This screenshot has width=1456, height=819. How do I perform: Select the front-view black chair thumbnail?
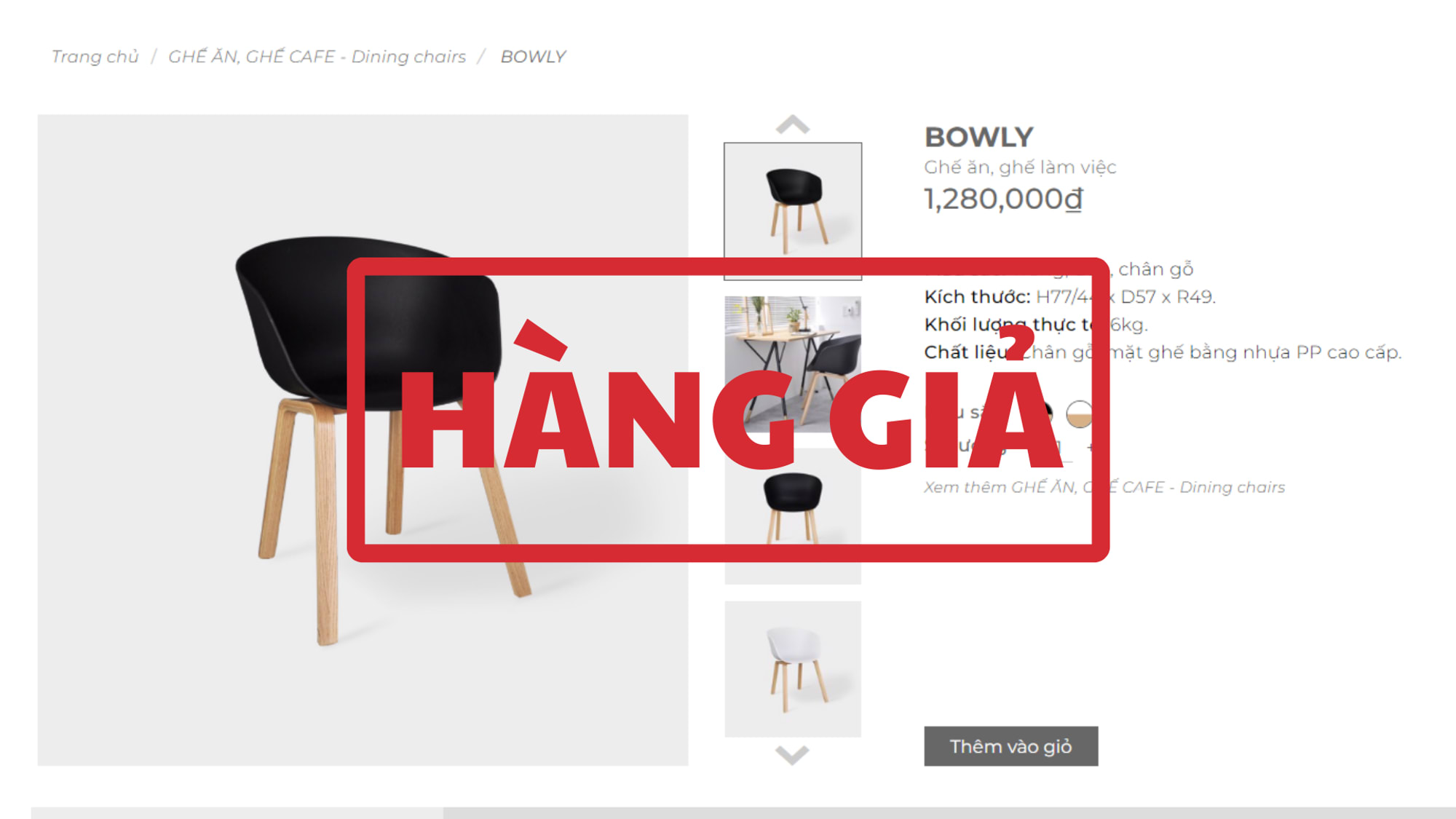point(793,515)
